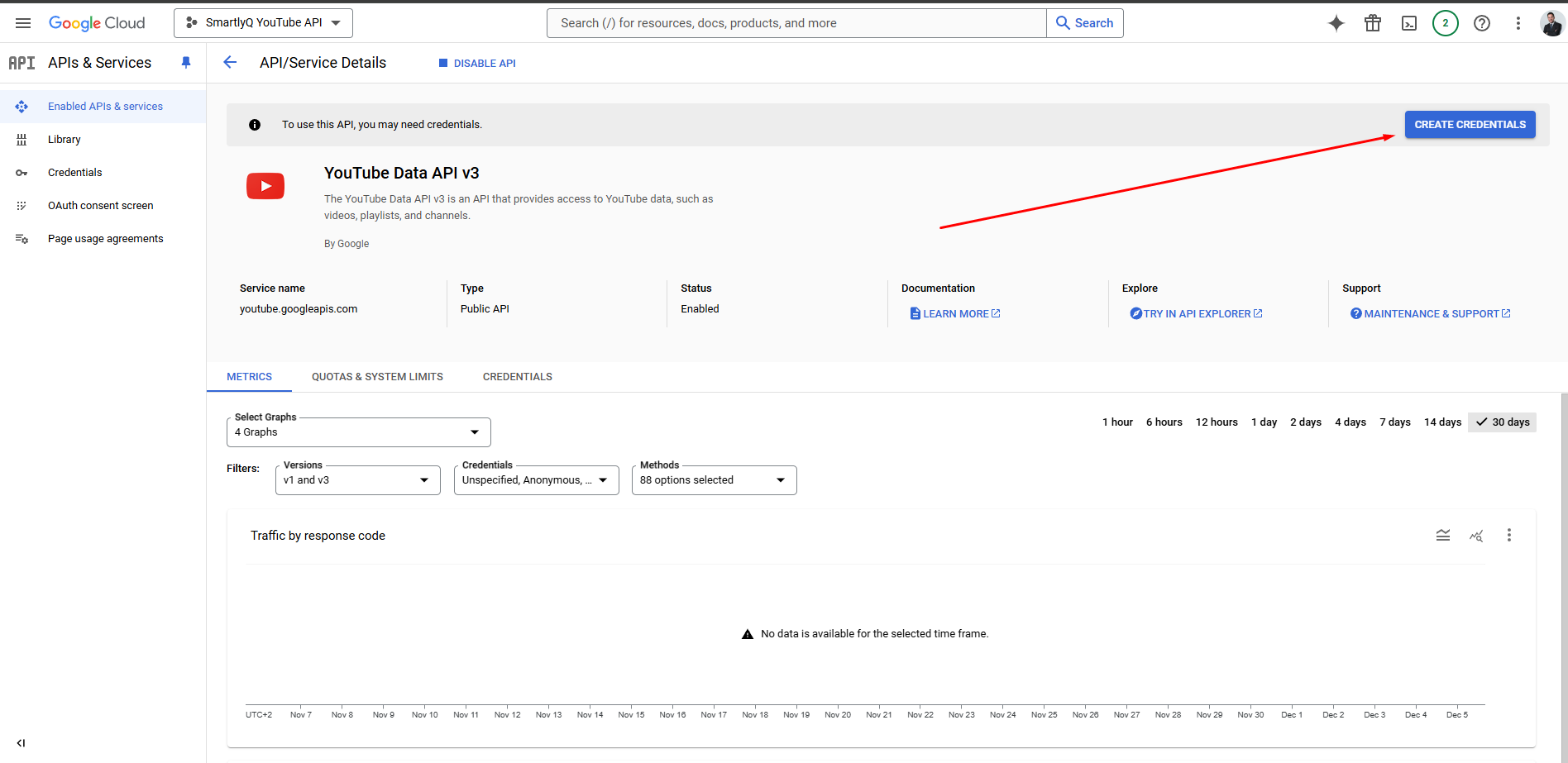Open Library in the sidebar
The height and width of the screenshot is (763, 1568).
(x=103, y=140)
